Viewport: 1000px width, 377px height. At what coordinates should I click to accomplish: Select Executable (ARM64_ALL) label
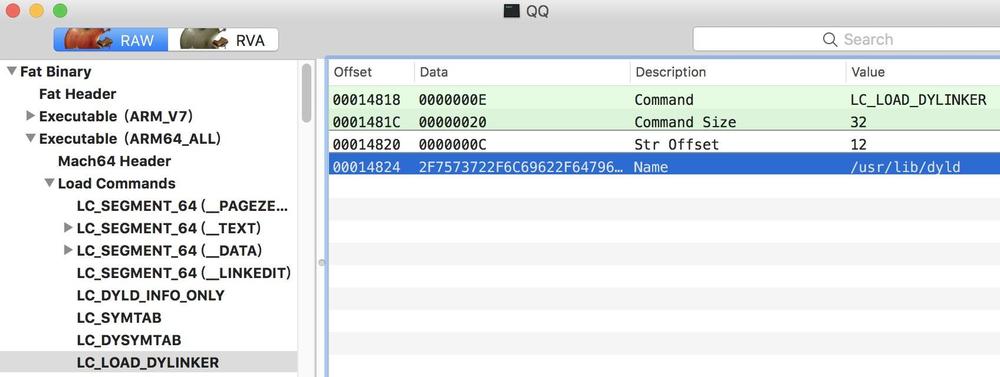130,138
